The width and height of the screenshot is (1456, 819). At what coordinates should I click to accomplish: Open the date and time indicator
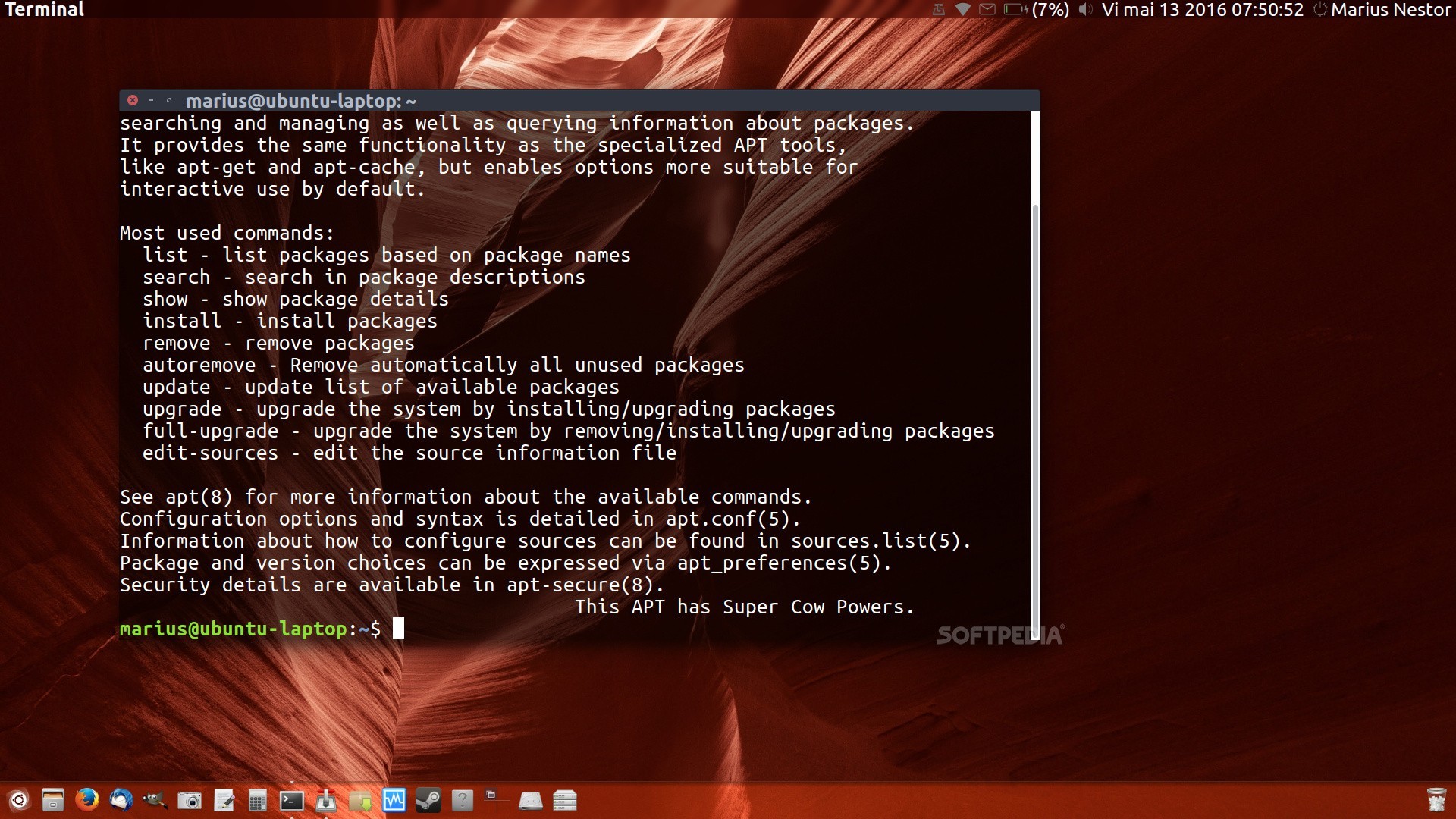pyautogui.click(x=1203, y=10)
